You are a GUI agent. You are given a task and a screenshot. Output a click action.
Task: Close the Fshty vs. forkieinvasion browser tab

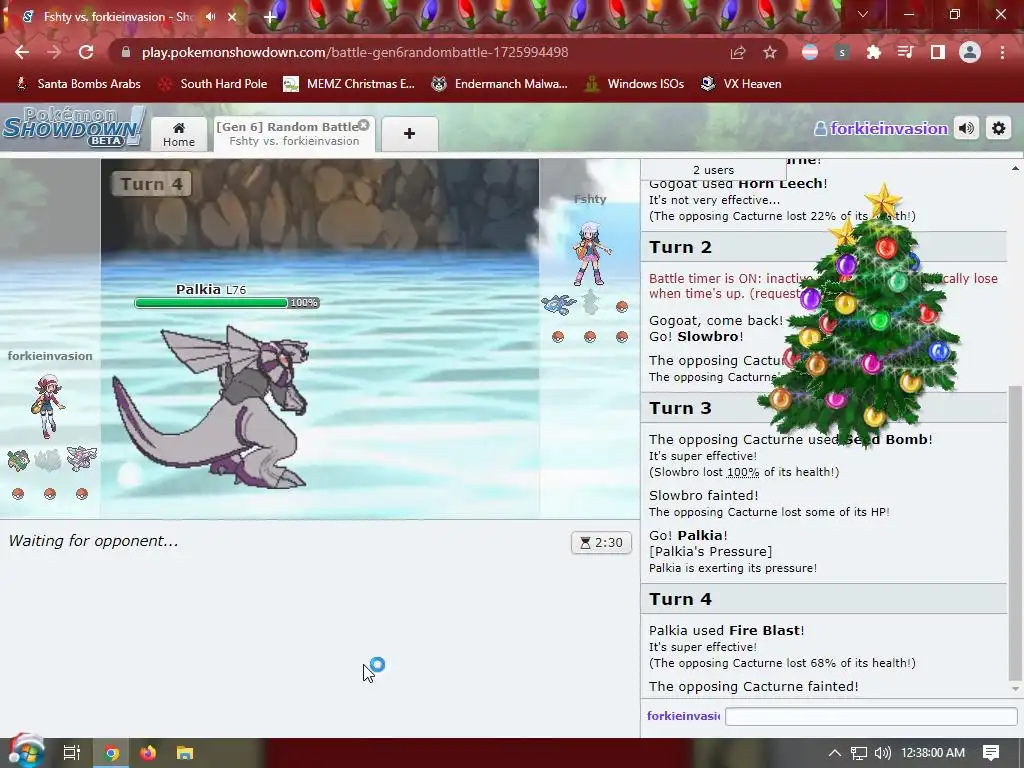(232, 17)
